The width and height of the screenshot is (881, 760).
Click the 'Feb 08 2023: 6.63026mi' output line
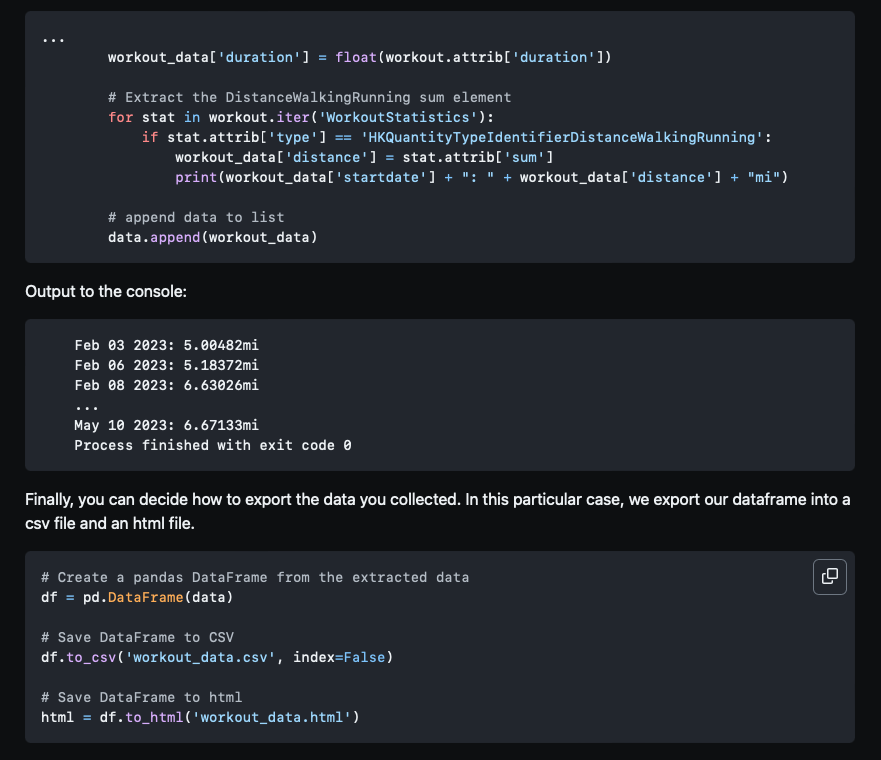coord(166,385)
